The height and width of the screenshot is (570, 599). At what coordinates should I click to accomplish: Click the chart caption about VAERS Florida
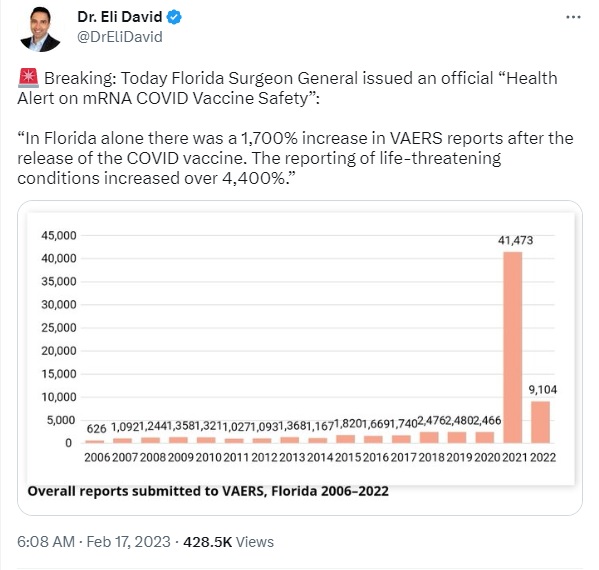click(208, 491)
